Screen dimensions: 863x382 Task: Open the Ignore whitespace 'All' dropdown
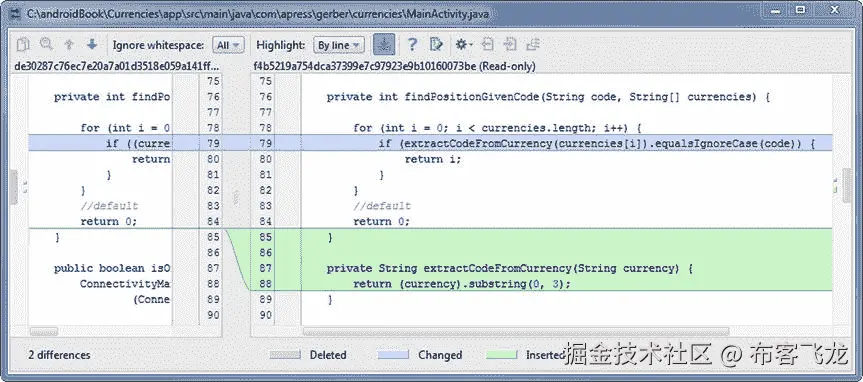228,45
